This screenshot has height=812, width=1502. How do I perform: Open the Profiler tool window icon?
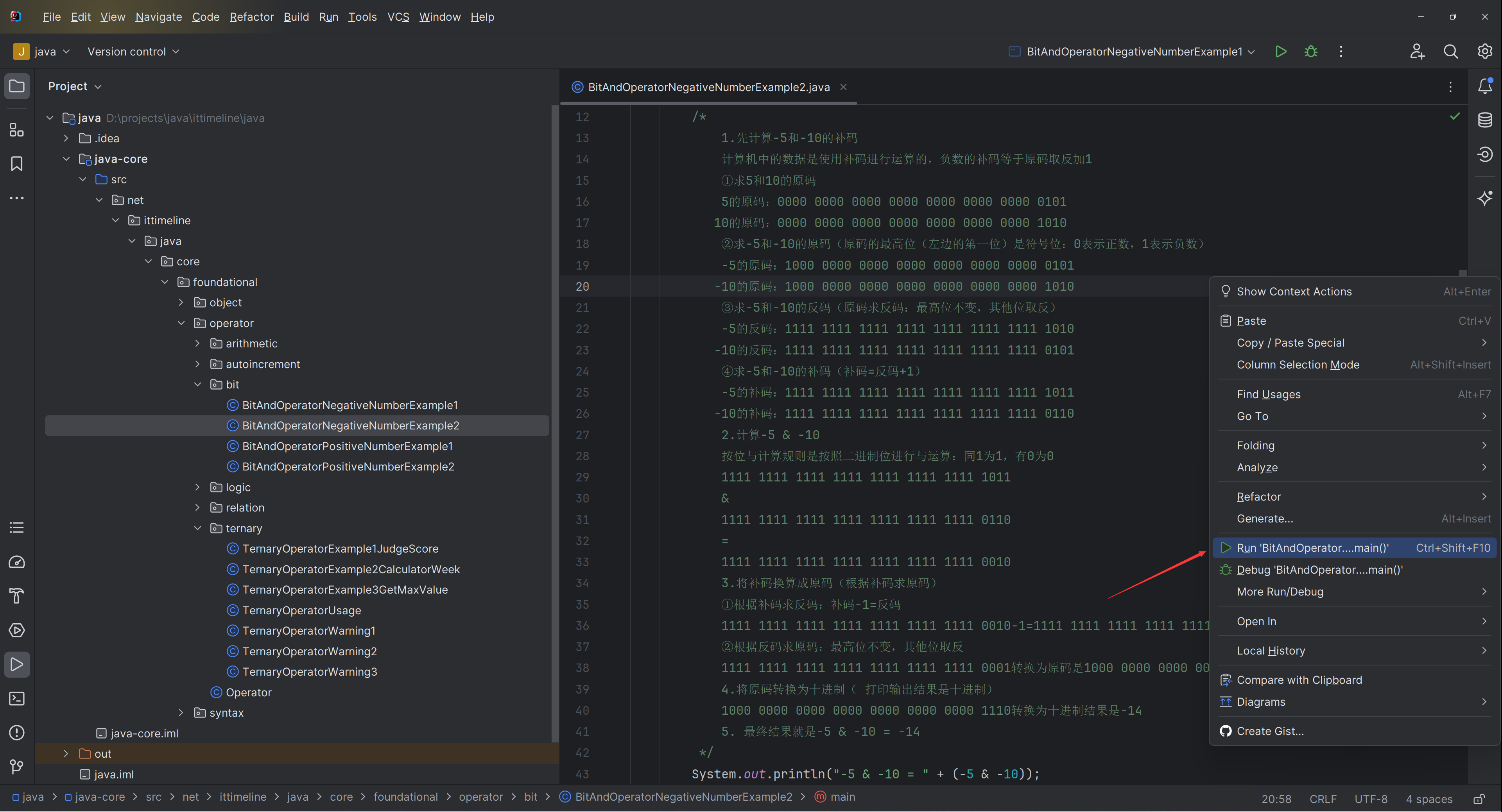tap(17, 562)
